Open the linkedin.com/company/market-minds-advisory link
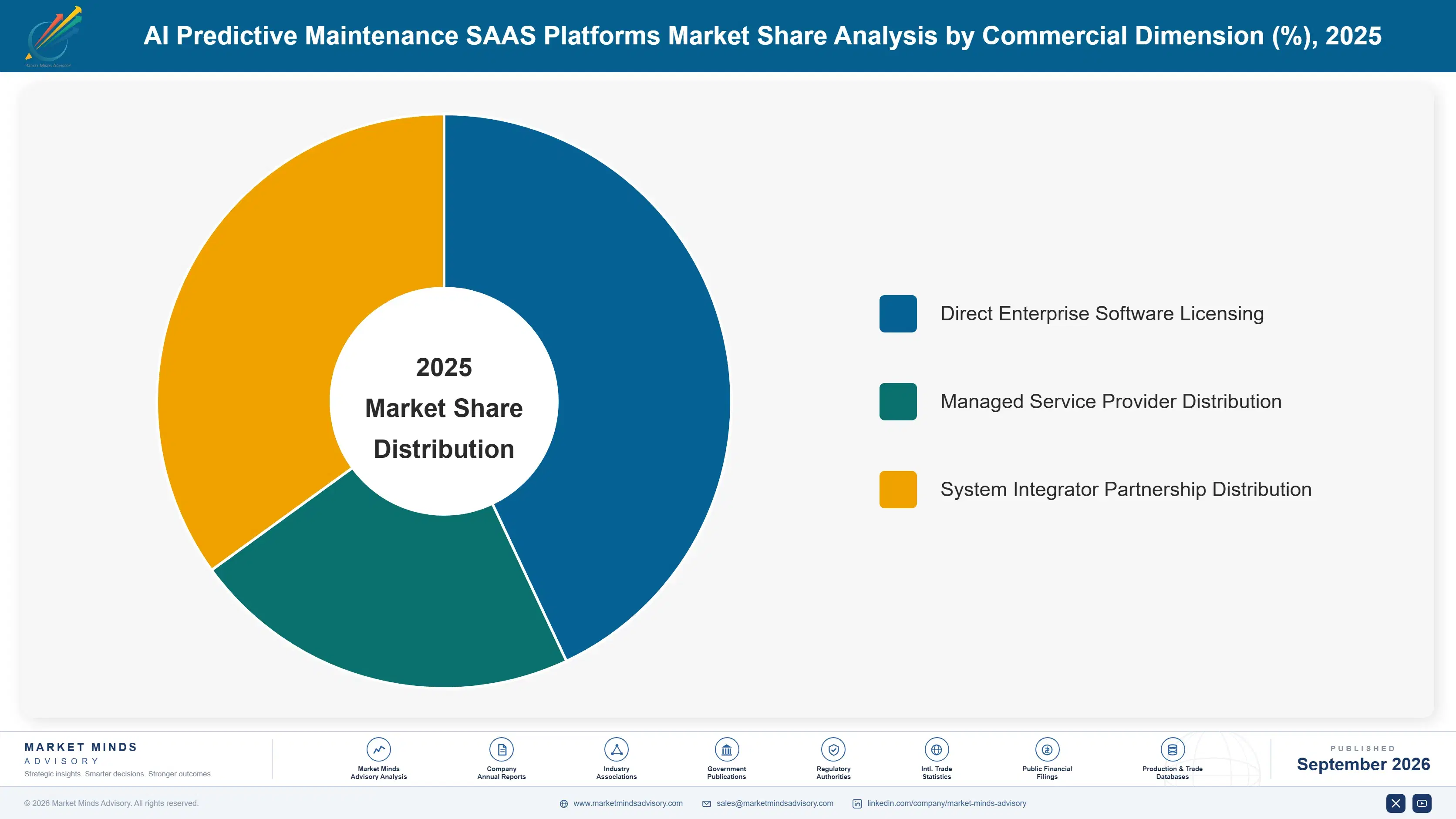The image size is (1456, 819). tap(947, 803)
